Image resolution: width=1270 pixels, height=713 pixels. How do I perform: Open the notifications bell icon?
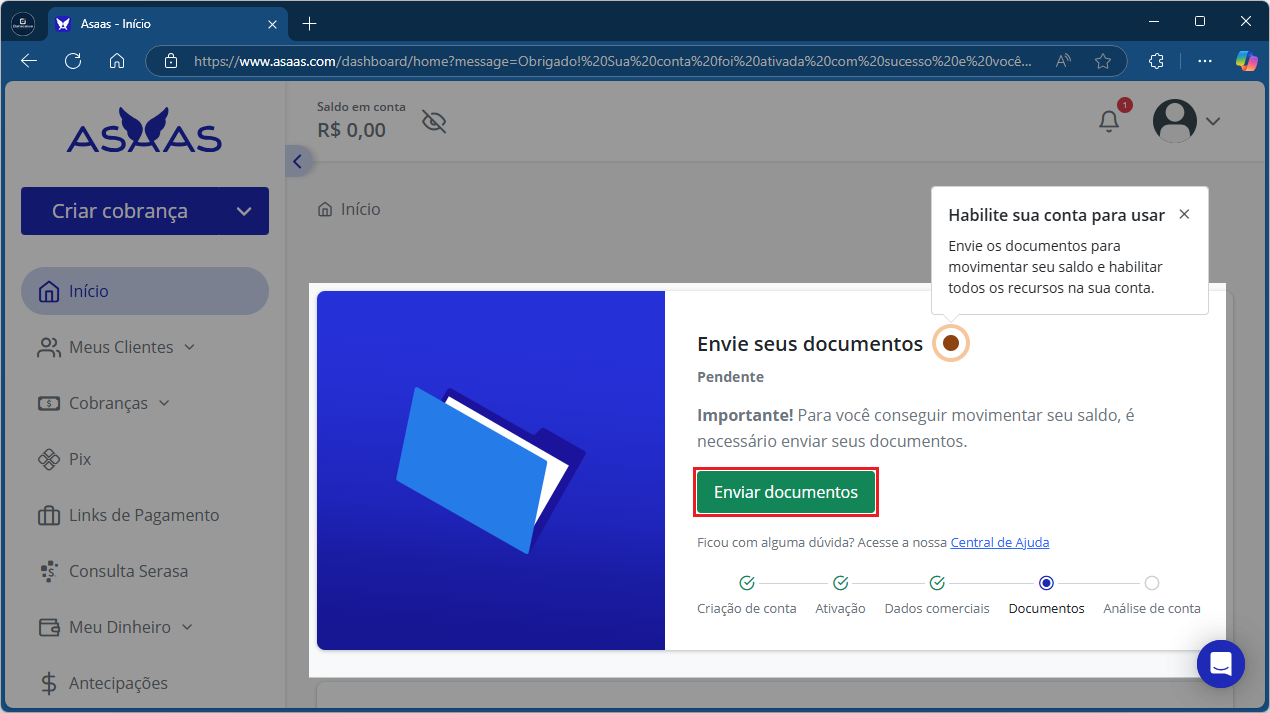(1109, 121)
